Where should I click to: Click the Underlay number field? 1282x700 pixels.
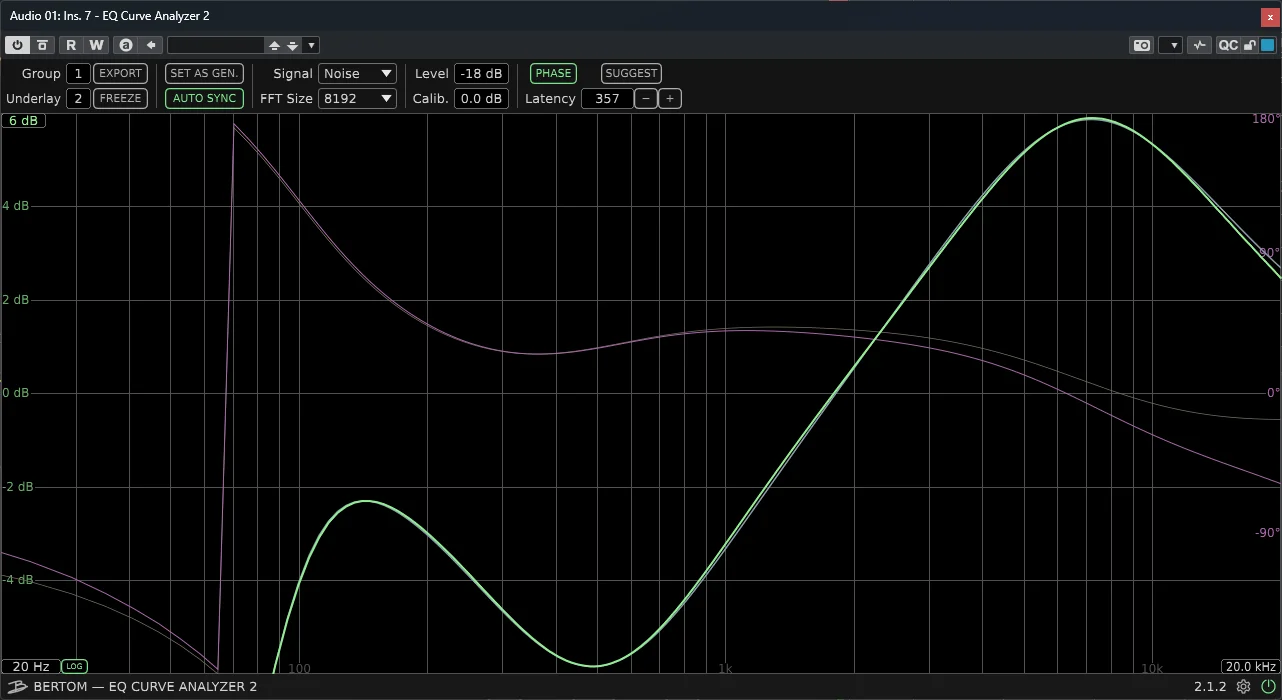click(x=78, y=98)
